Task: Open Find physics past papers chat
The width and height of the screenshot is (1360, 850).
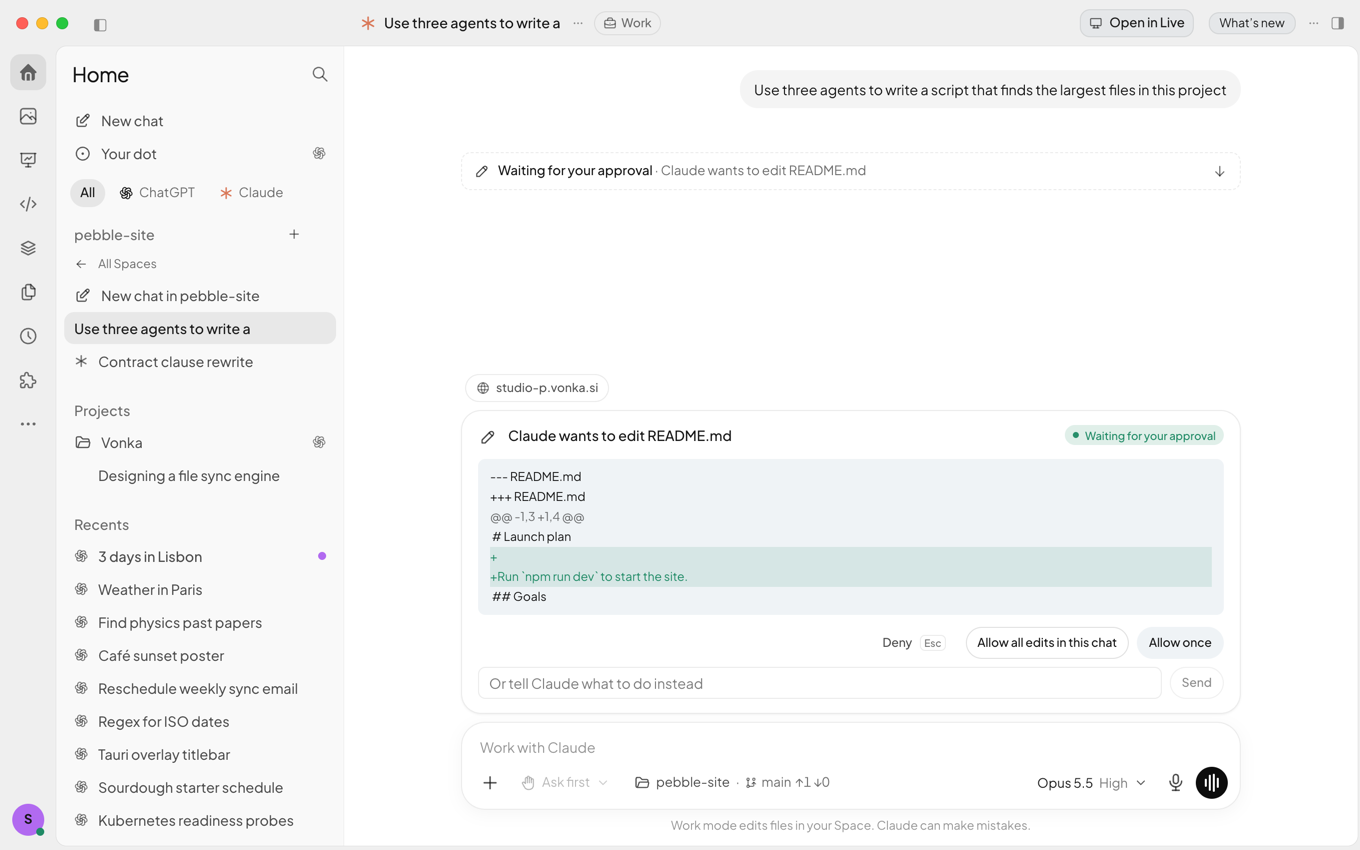Action: click(200, 623)
